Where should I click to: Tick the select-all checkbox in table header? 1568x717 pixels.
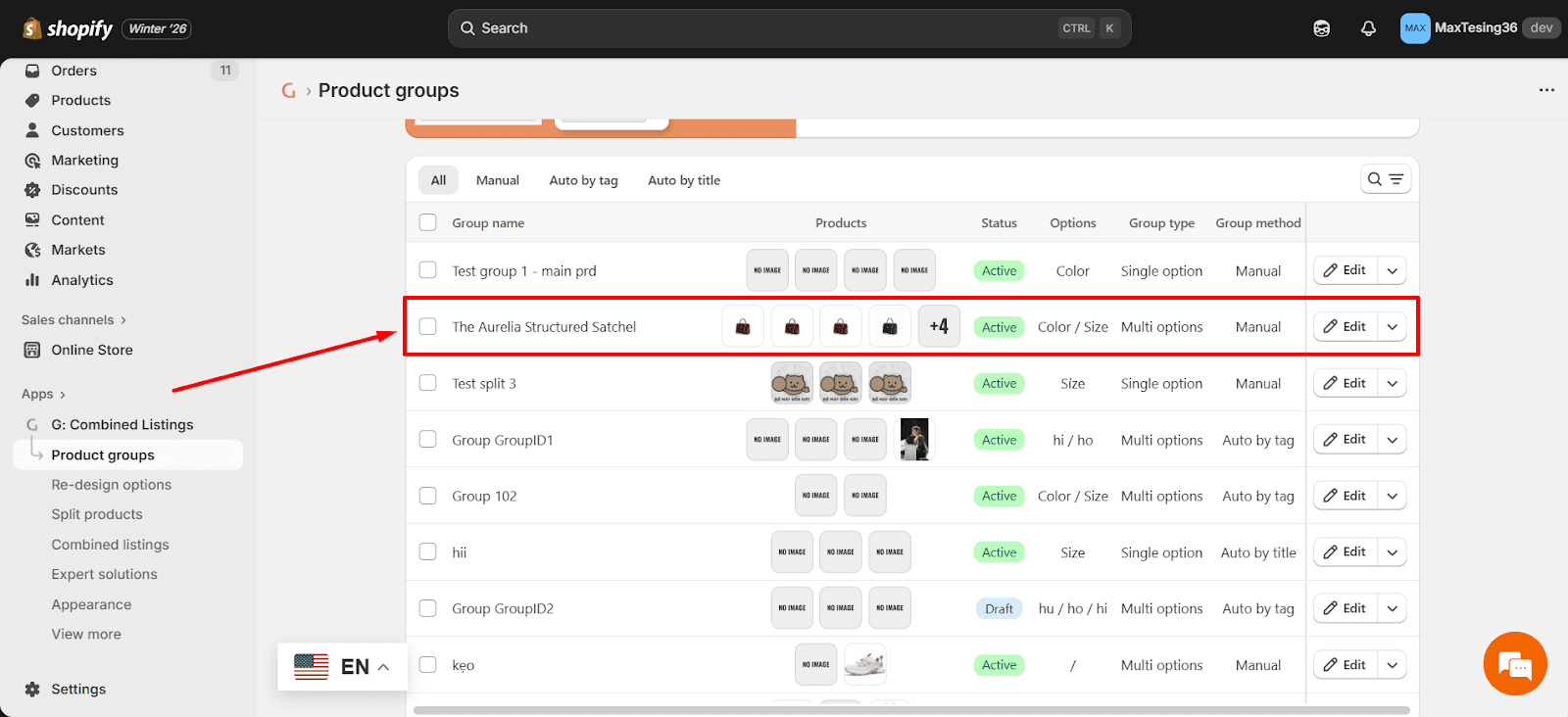428,222
